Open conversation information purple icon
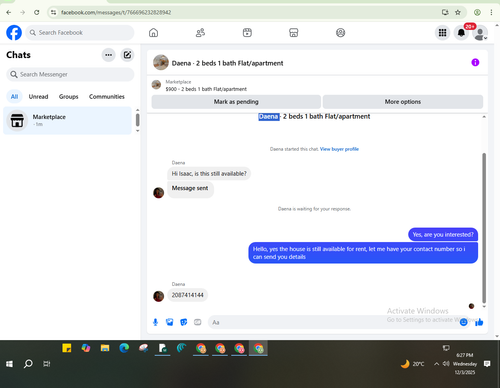 (x=475, y=62)
